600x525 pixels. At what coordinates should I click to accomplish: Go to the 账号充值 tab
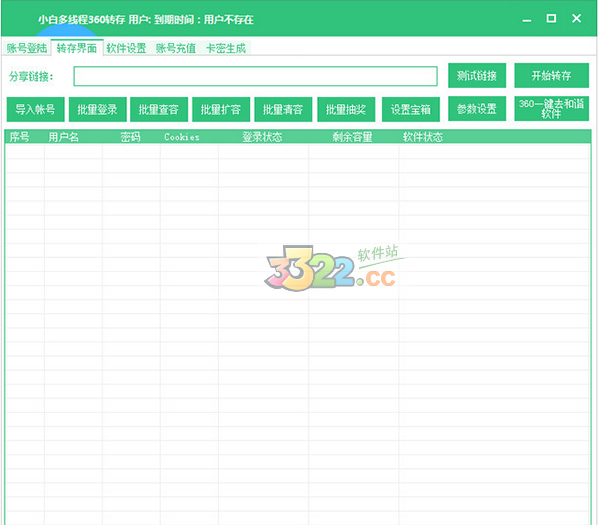(x=176, y=48)
